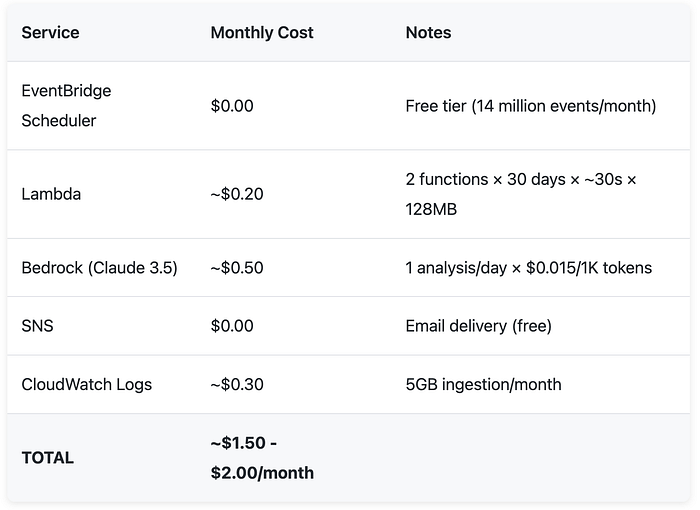This screenshot has width=700, height=510.
Task: Click the TOTAL row label
Action: [48, 458]
